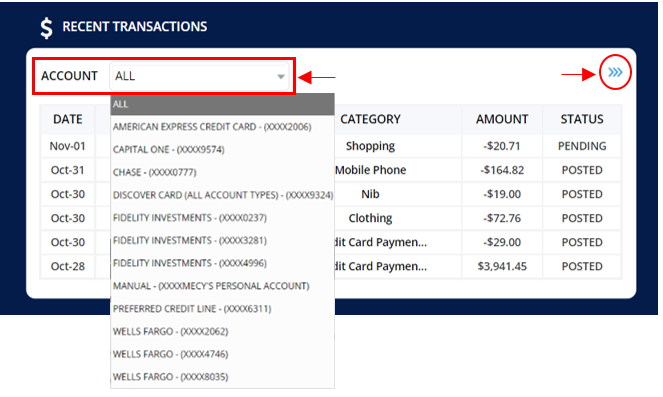Choose Fidelity Investments (XXXX3281)
The image size is (663, 397).
(222, 241)
